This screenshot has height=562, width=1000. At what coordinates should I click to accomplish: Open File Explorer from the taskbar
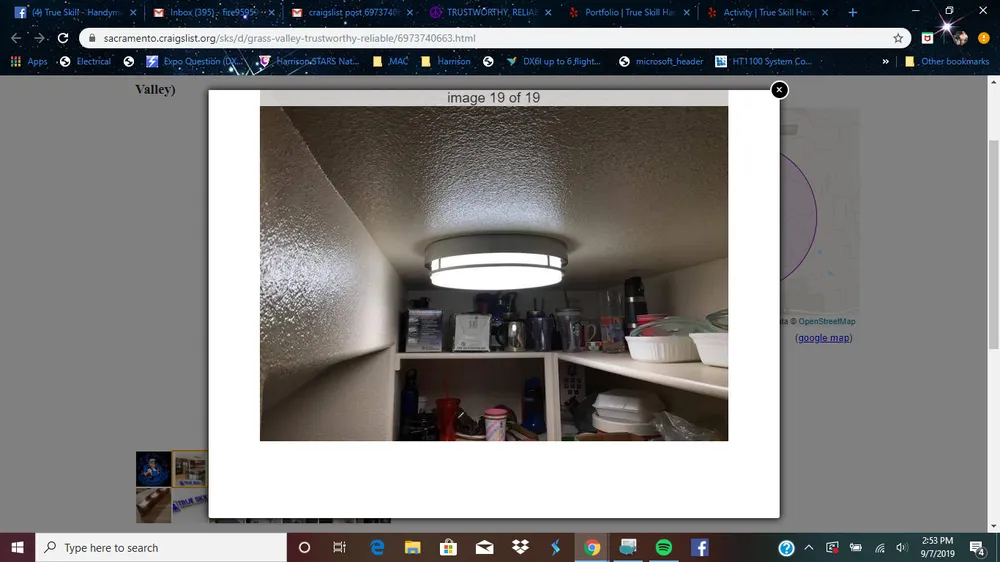pyautogui.click(x=413, y=547)
